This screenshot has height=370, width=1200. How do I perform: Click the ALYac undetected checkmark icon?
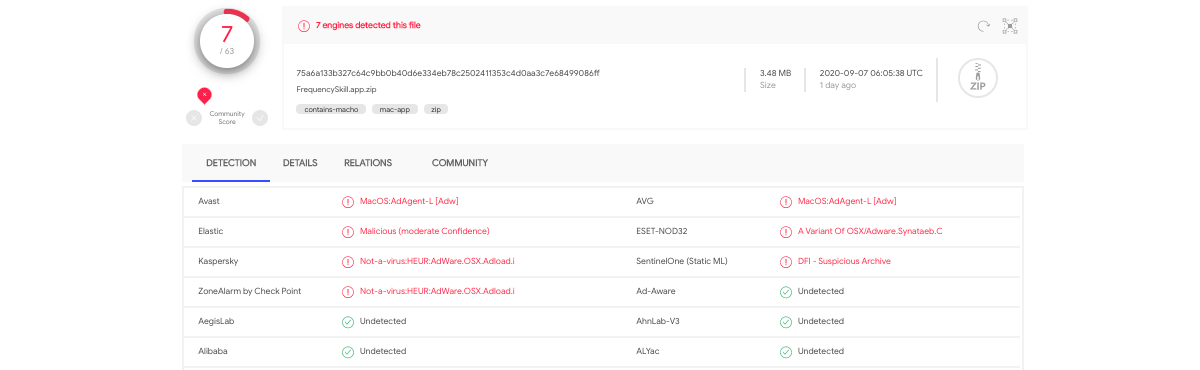pos(786,351)
